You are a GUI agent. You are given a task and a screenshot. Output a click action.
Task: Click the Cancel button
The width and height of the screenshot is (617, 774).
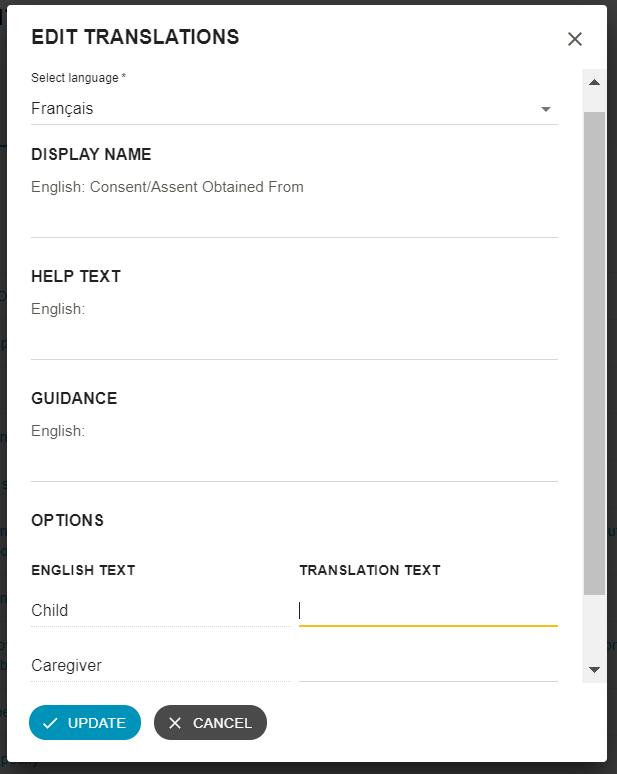click(x=210, y=723)
